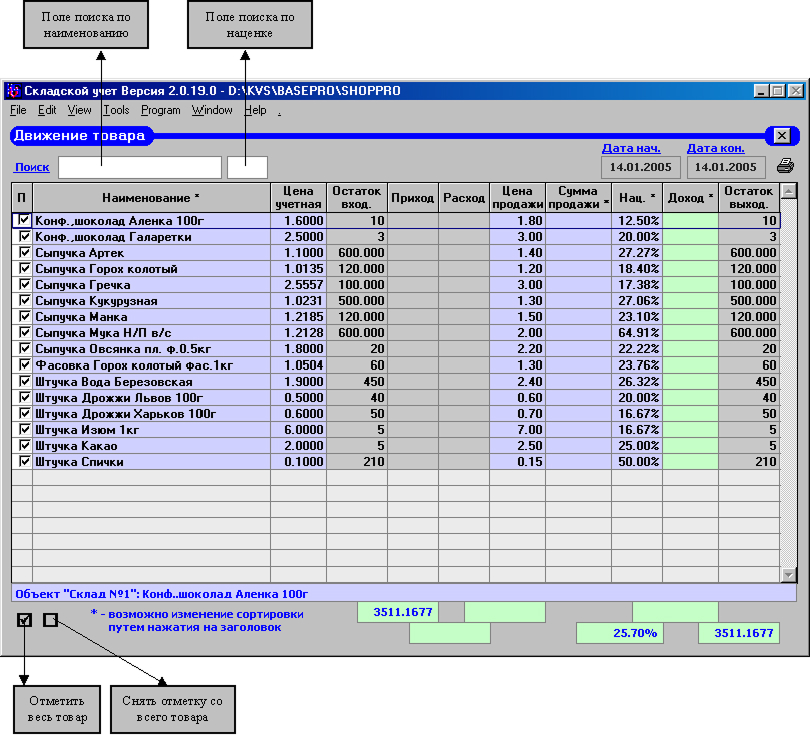Screen dimensions: 810x735
Task: Sort by the Доход column header
Action: [x=690, y=197]
